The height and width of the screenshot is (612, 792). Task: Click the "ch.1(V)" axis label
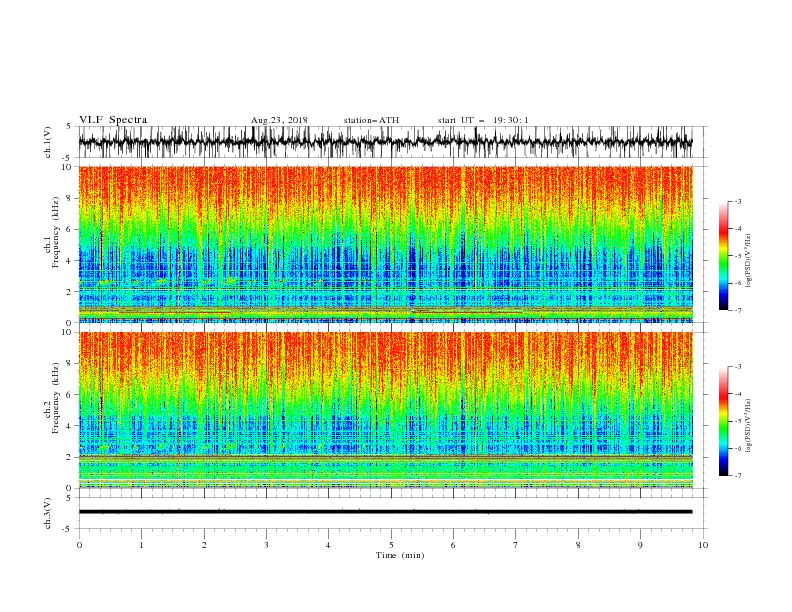(x=48, y=142)
